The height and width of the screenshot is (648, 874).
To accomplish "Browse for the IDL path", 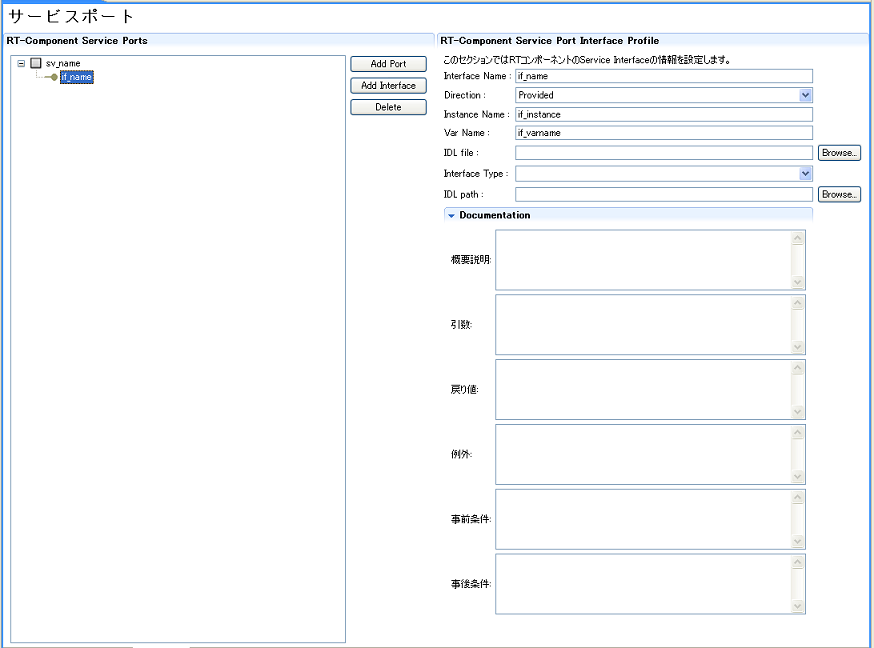I will coord(839,194).
